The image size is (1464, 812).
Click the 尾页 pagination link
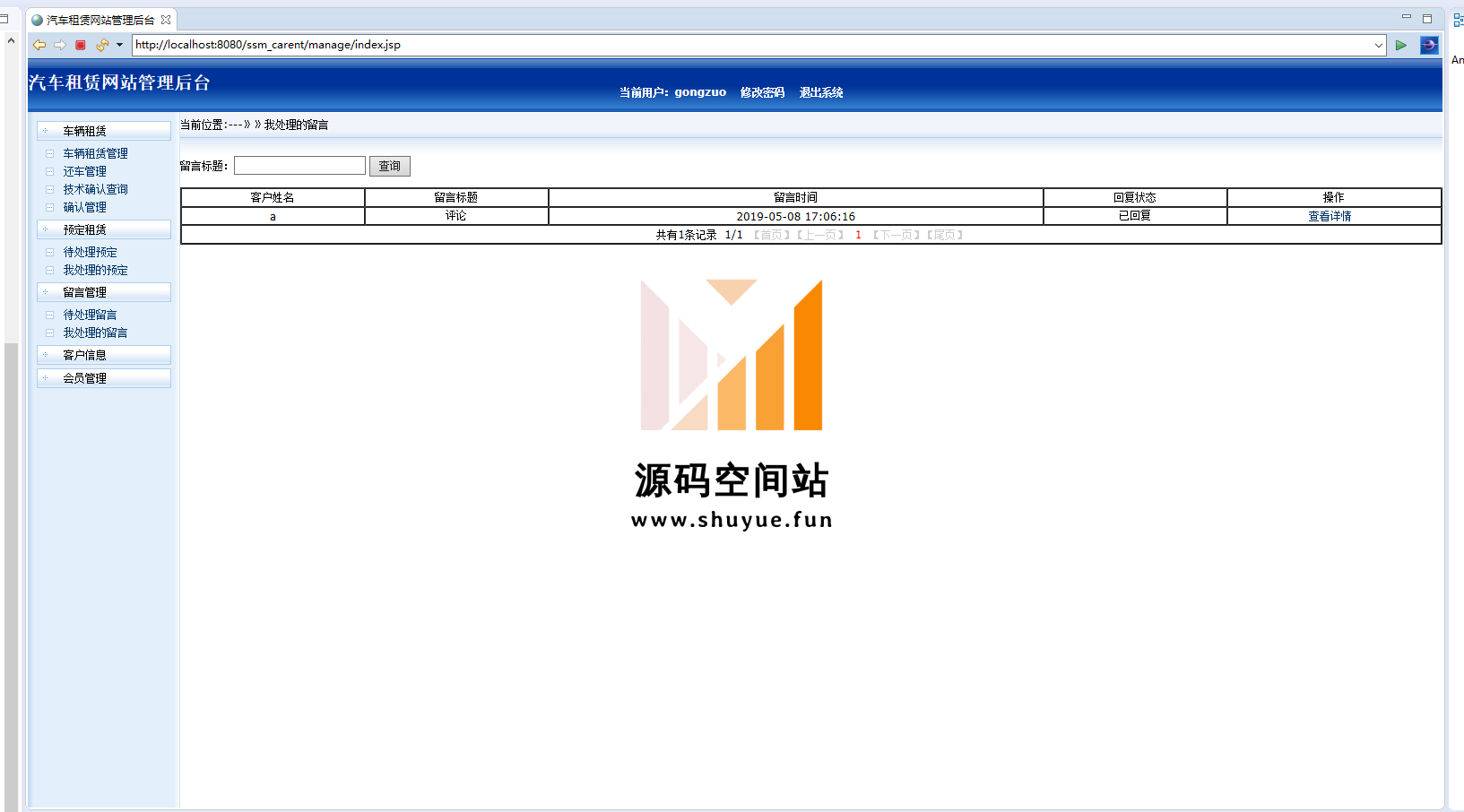click(x=945, y=235)
